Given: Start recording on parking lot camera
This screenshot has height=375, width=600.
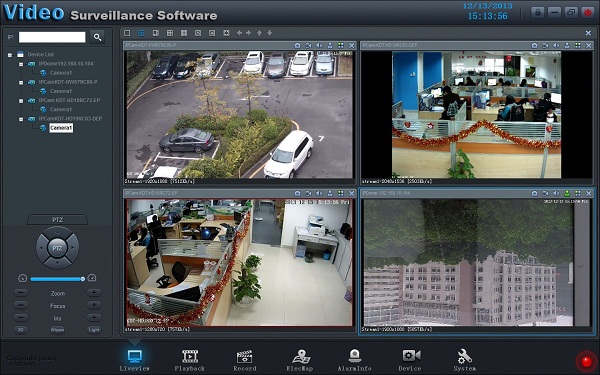Looking at the screenshot, I should (308, 46).
